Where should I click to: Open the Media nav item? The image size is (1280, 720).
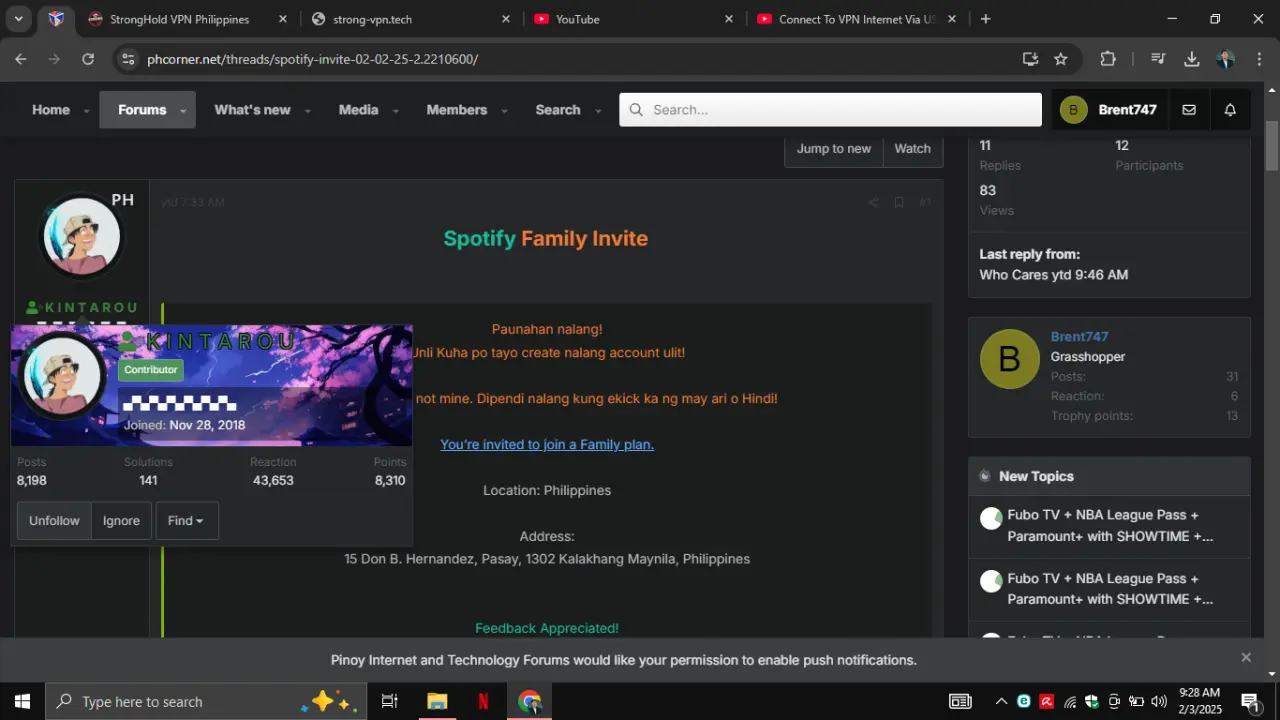point(358,110)
